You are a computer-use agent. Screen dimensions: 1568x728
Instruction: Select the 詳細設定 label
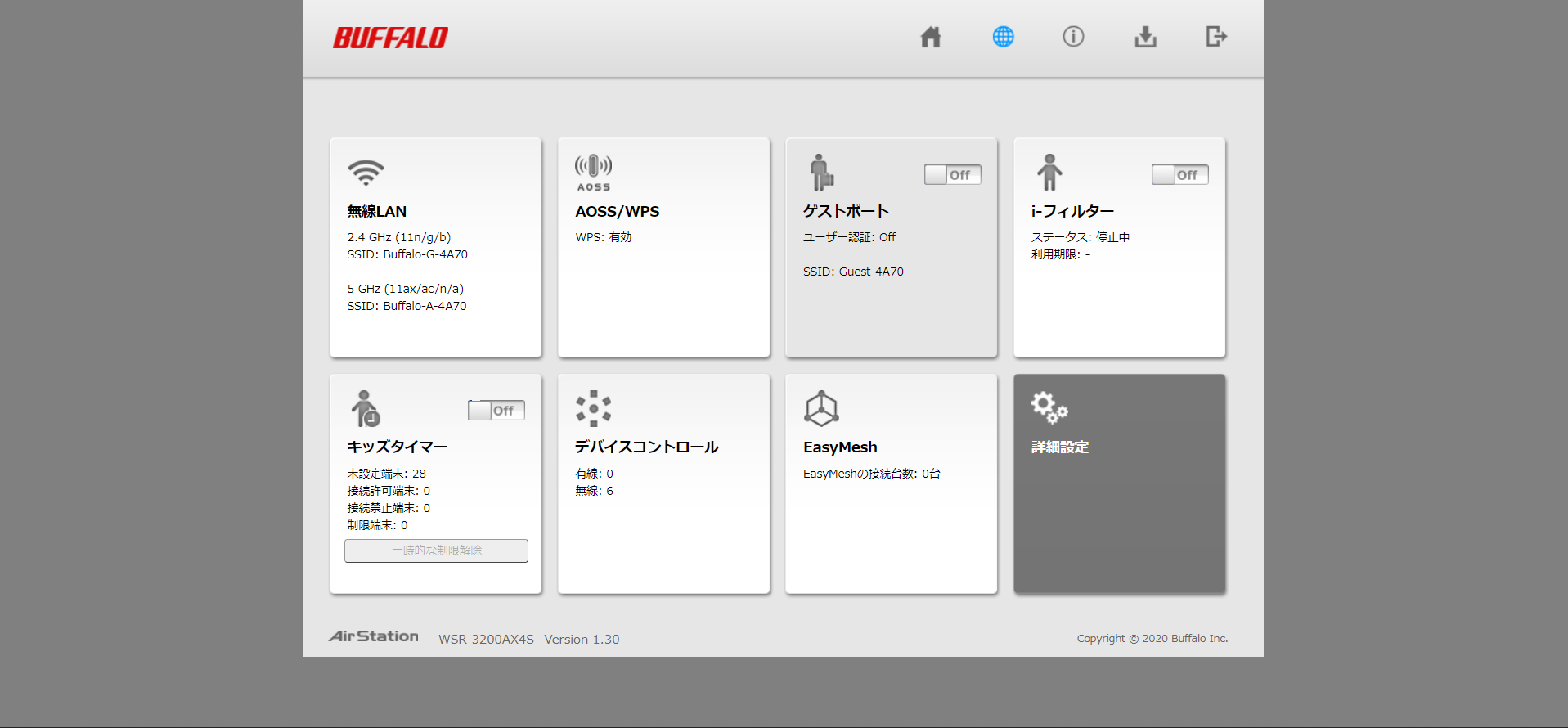click(x=1060, y=447)
